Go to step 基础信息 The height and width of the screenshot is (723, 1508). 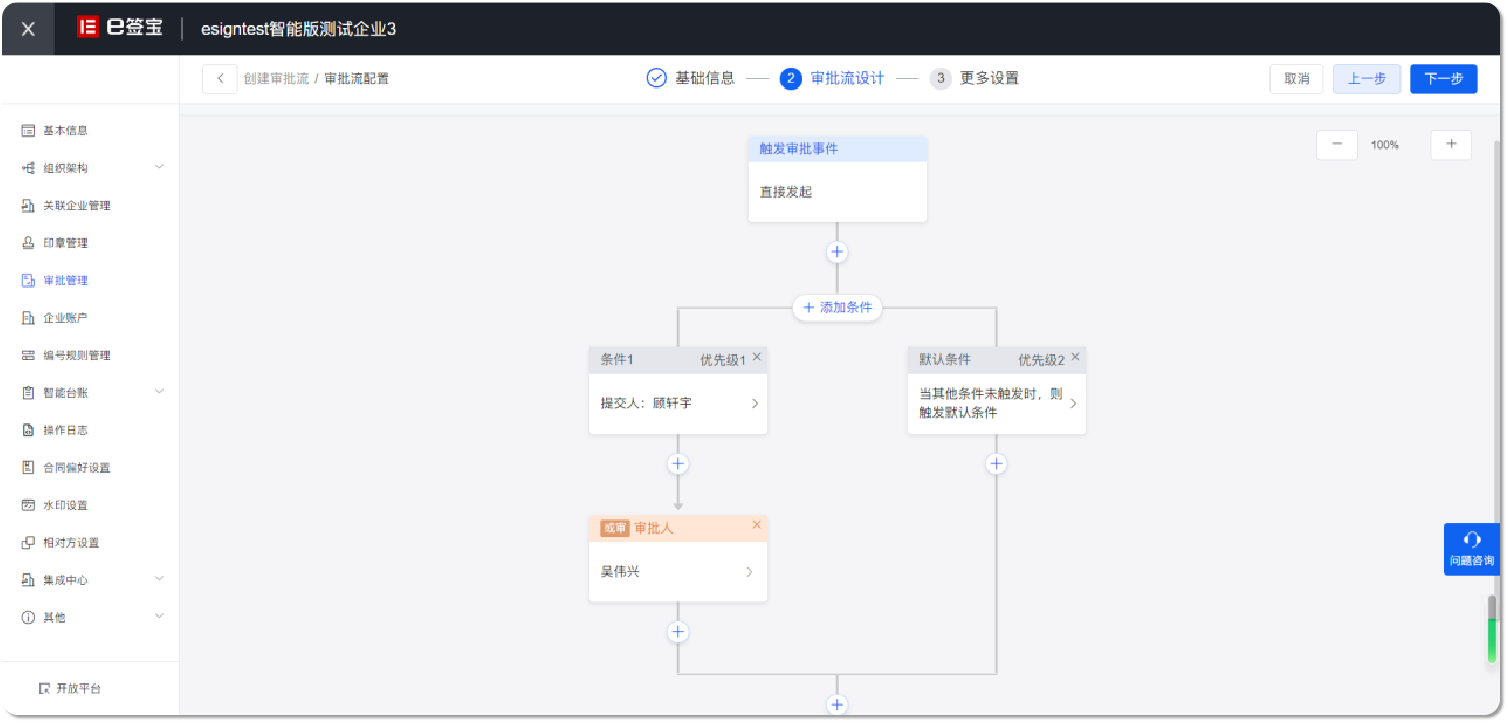point(691,78)
